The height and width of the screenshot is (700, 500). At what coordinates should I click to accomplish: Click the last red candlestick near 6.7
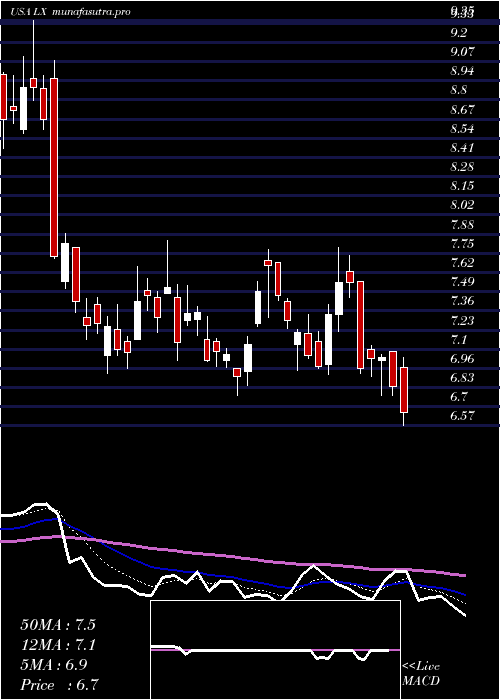point(404,390)
